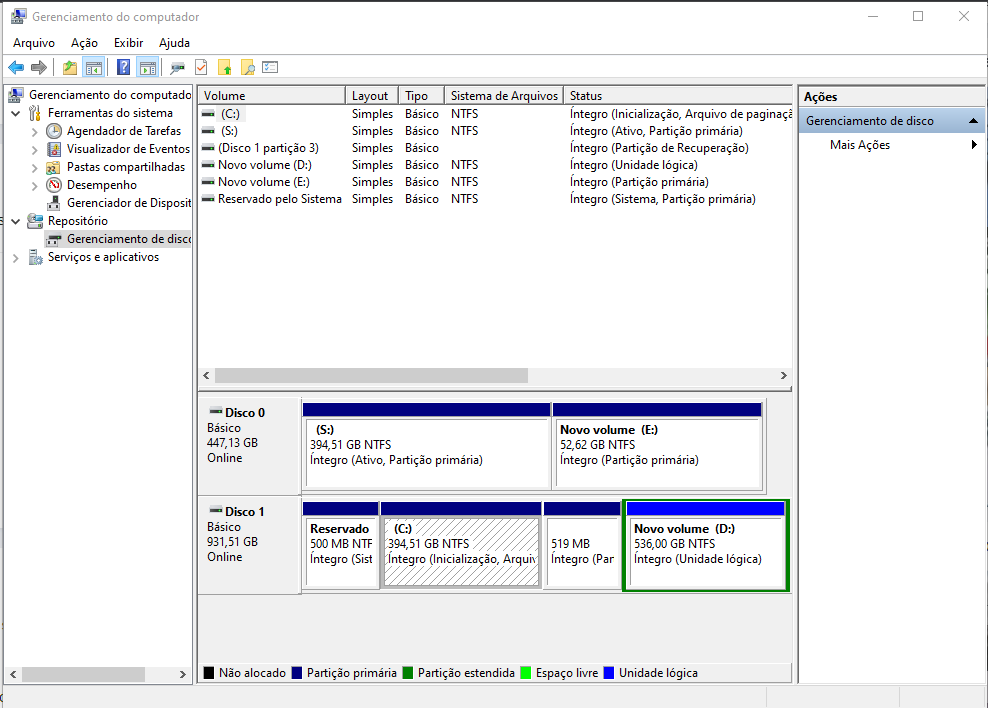This screenshot has width=988, height=708.
Task: Sort by the Layout column header
Action: click(372, 96)
